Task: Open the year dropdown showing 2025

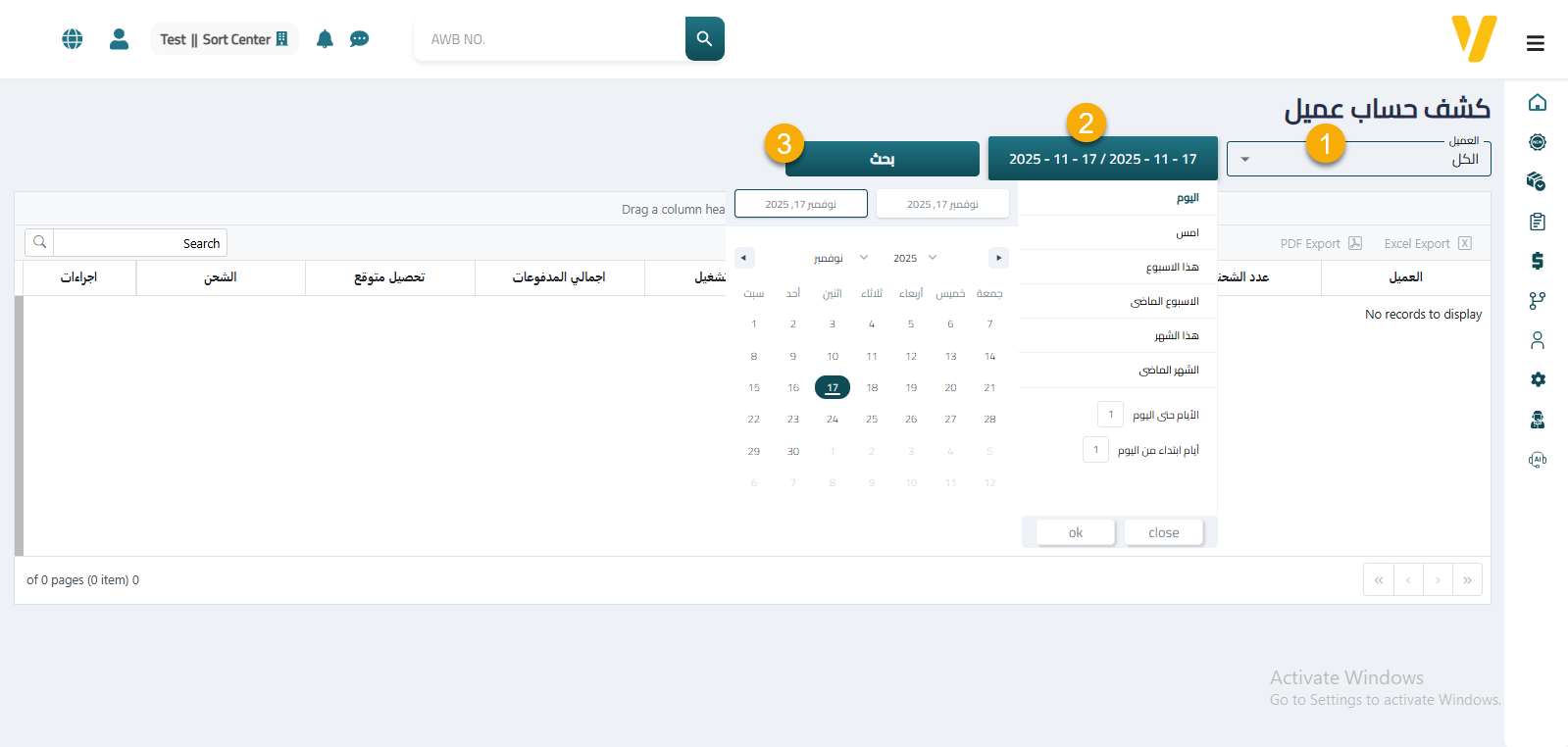Action: click(x=914, y=258)
